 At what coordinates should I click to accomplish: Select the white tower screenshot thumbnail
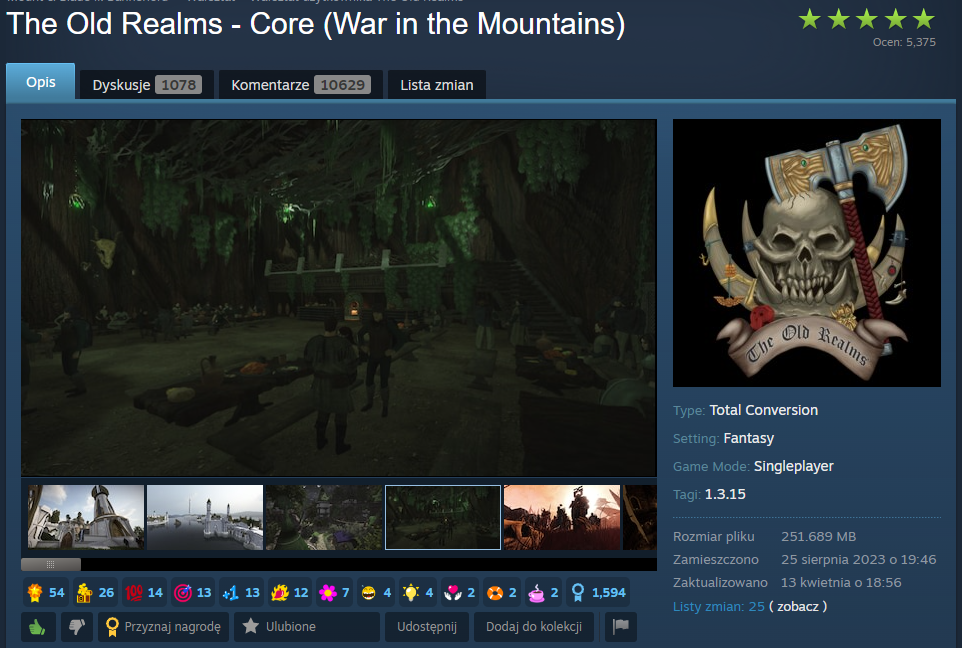click(x=86, y=517)
